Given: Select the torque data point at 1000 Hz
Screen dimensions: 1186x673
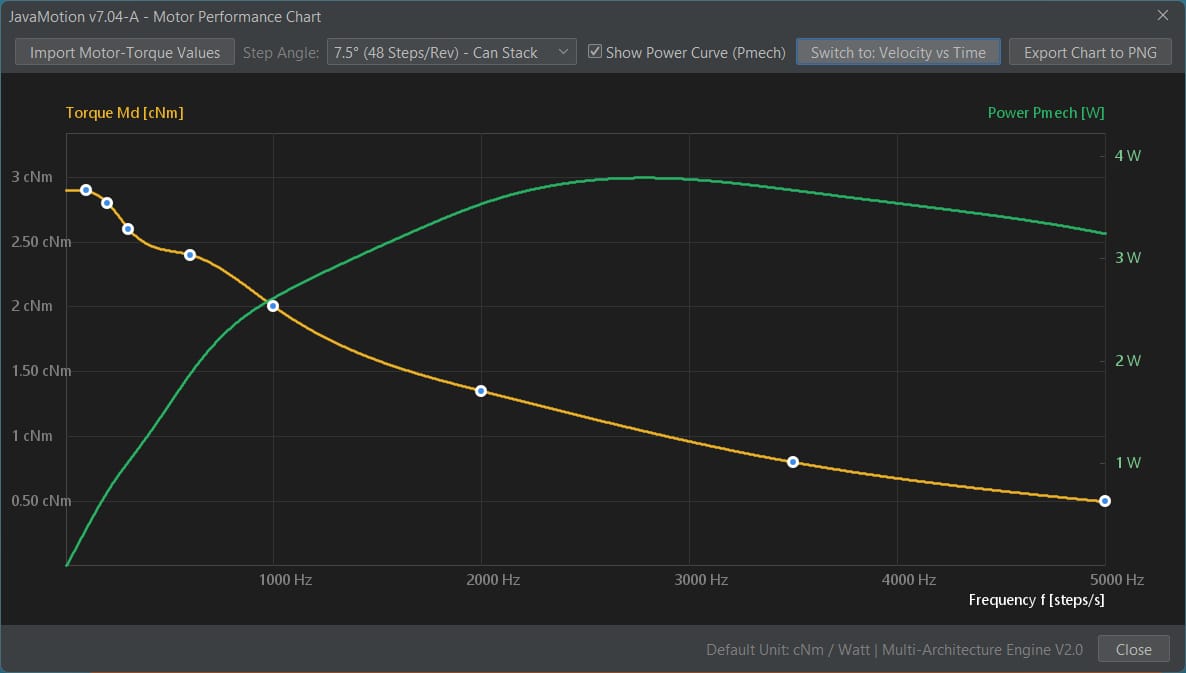Looking at the screenshot, I should (273, 305).
